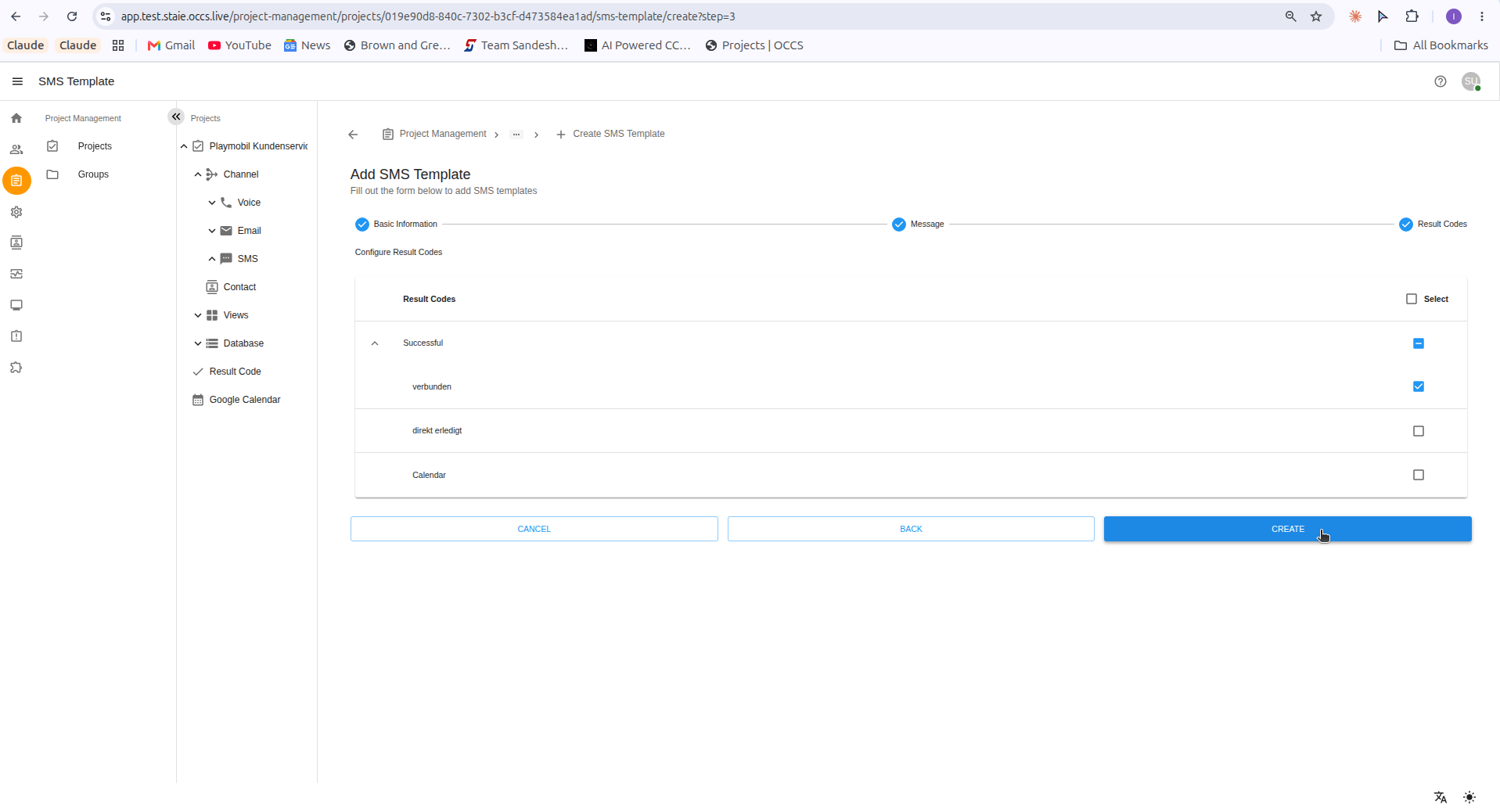The height and width of the screenshot is (812, 1500).
Task: Open the breadcrumb ellipsis menu
Action: 516,135
